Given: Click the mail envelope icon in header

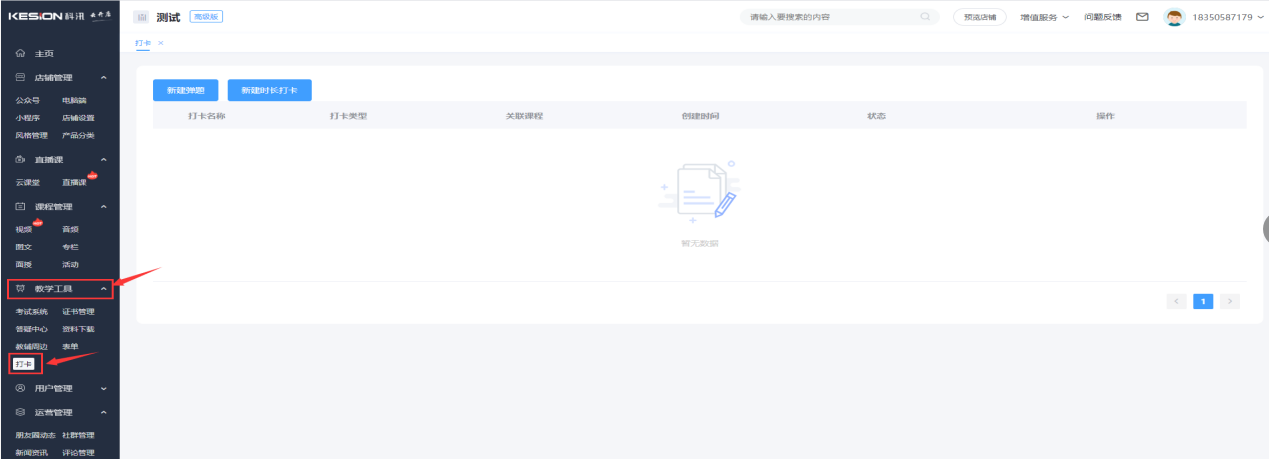Looking at the screenshot, I should click(1142, 17).
